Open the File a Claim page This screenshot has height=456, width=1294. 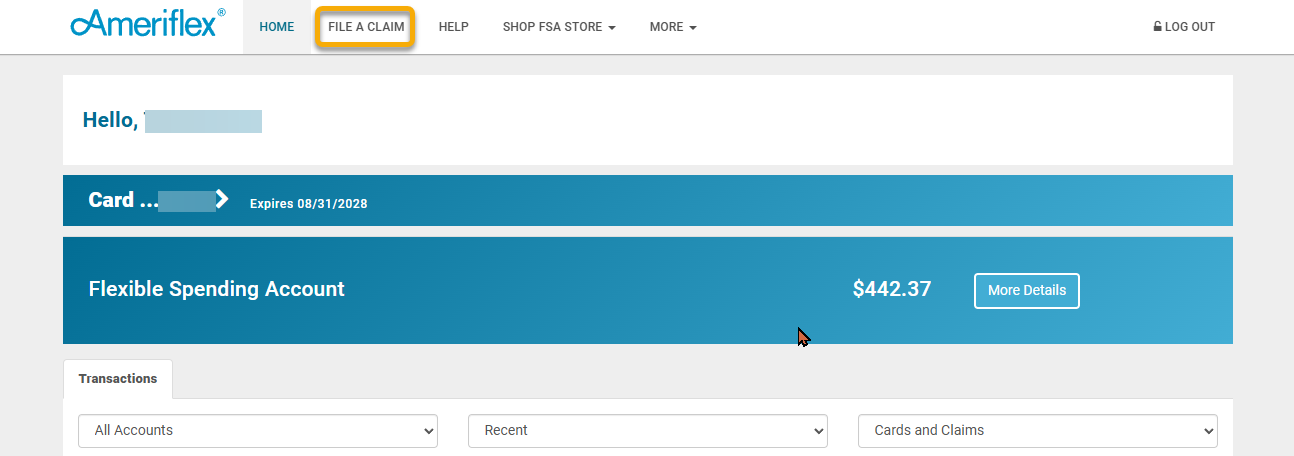tap(366, 27)
